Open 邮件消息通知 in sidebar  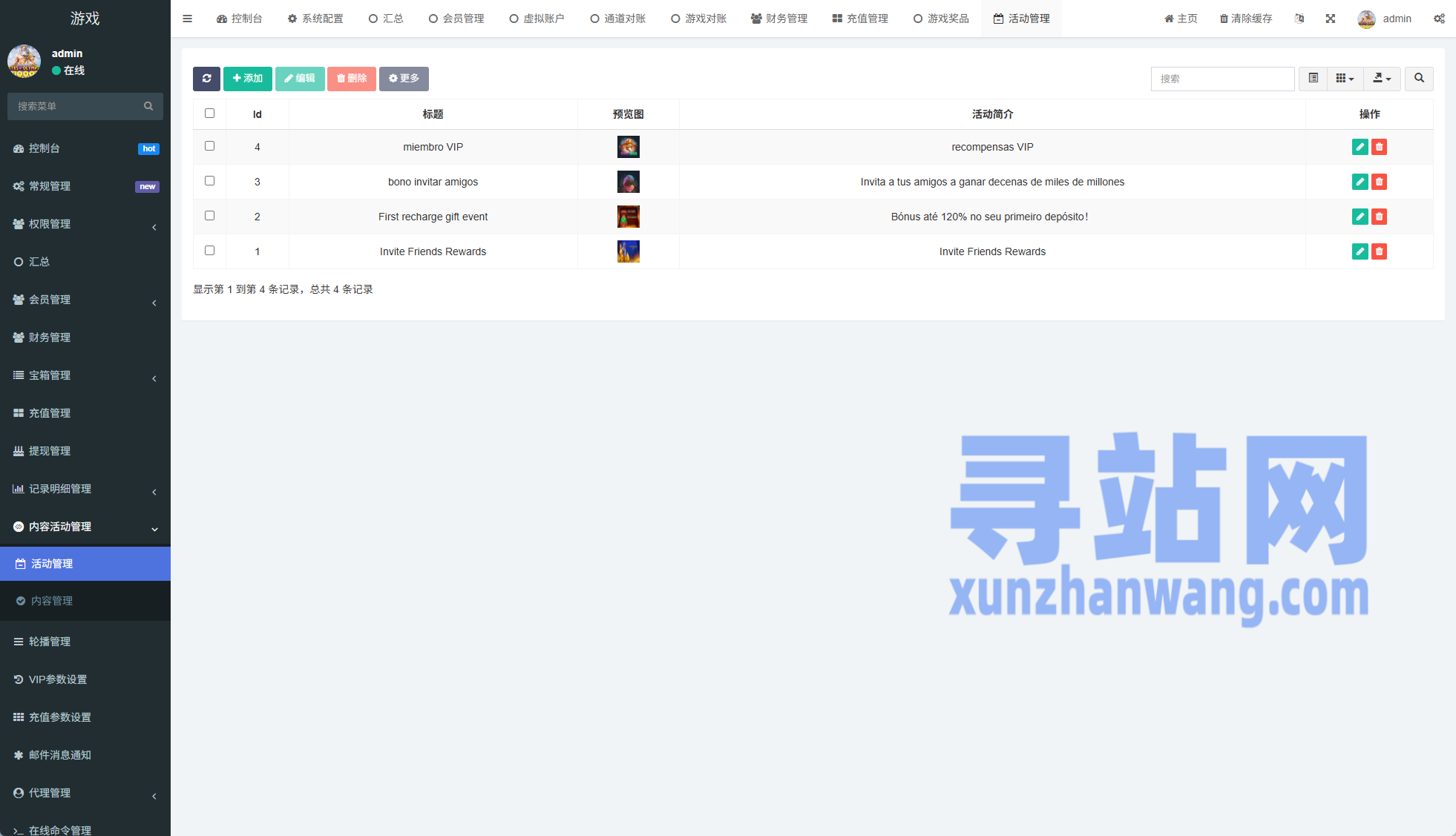85,755
